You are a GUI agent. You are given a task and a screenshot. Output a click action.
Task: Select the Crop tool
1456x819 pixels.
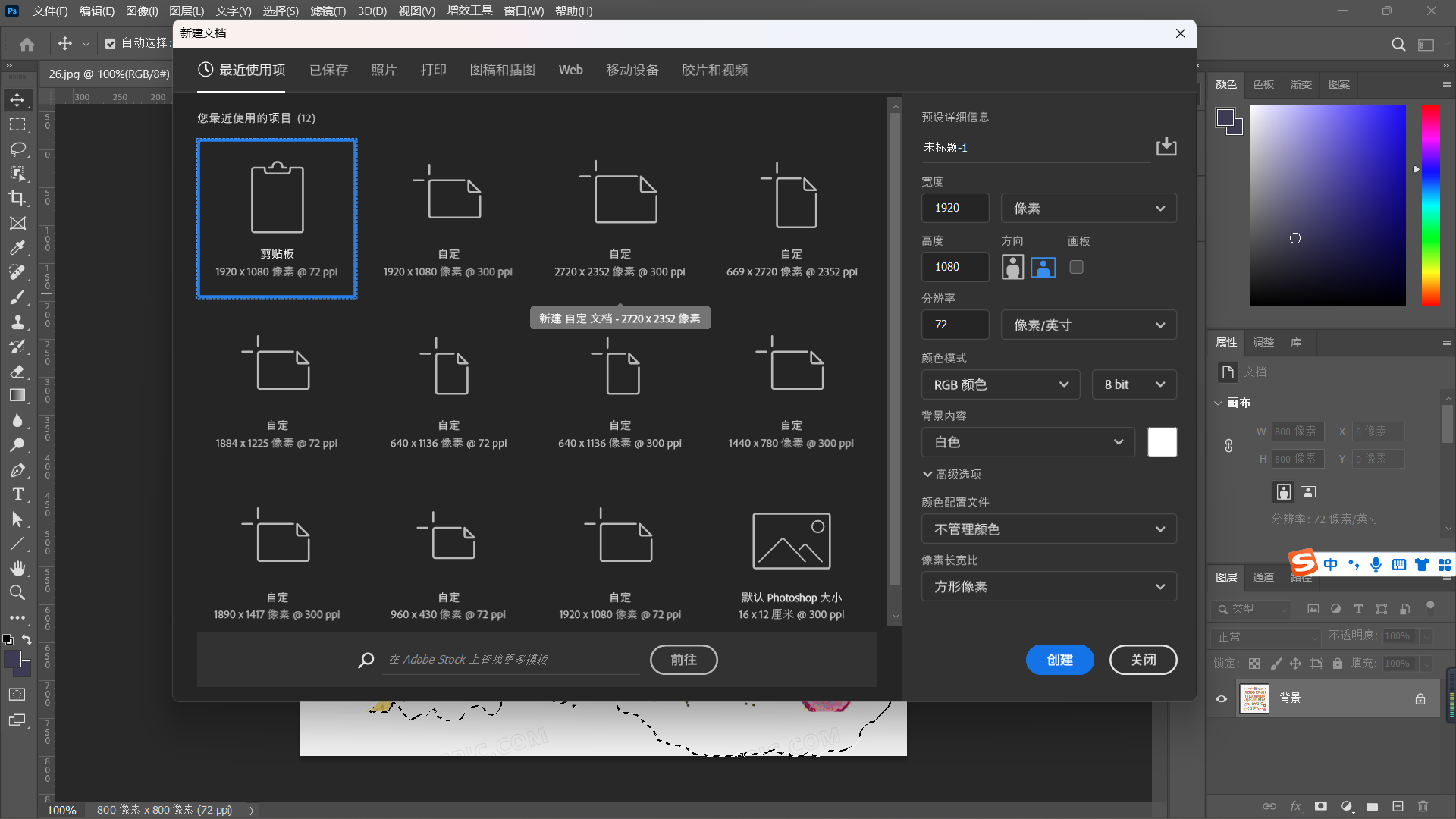[17, 198]
